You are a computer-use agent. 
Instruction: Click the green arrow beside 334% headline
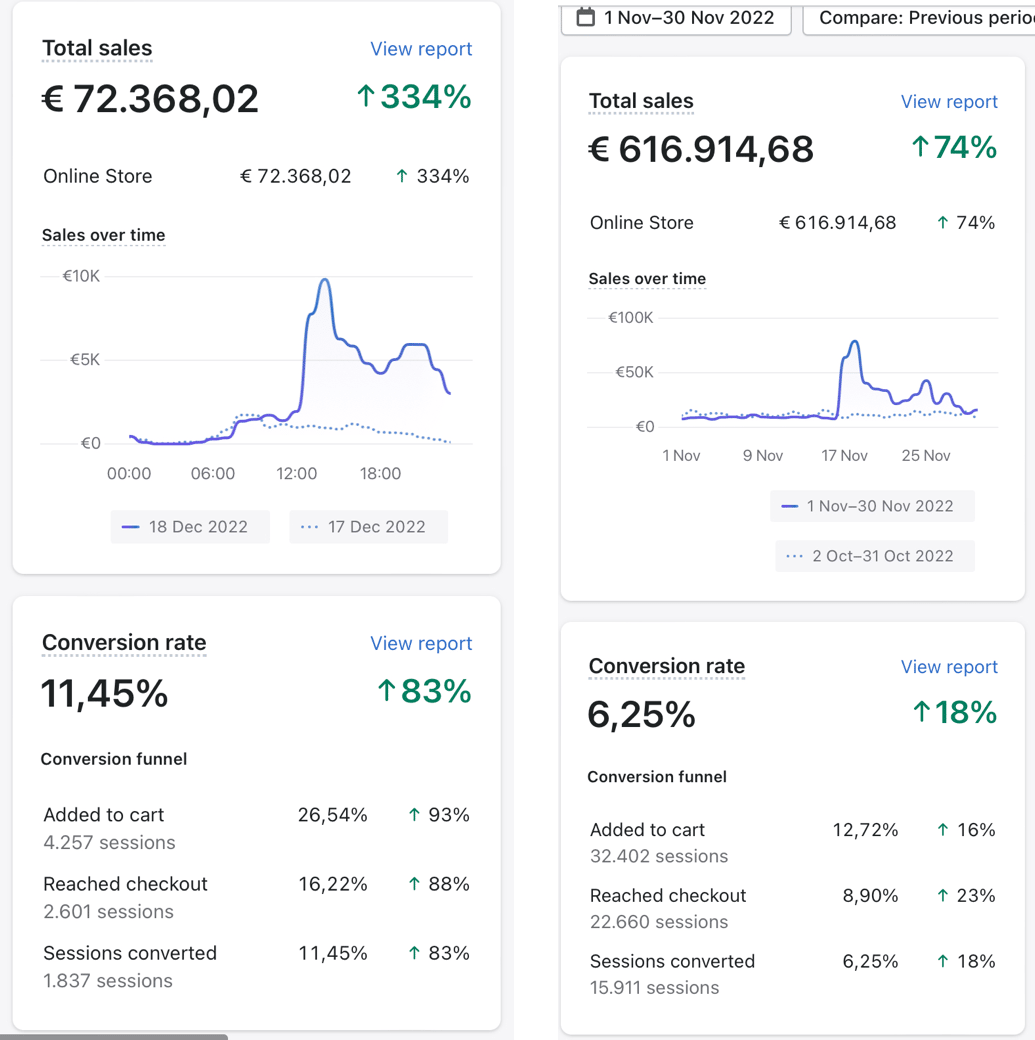pyautogui.click(x=366, y=97)
